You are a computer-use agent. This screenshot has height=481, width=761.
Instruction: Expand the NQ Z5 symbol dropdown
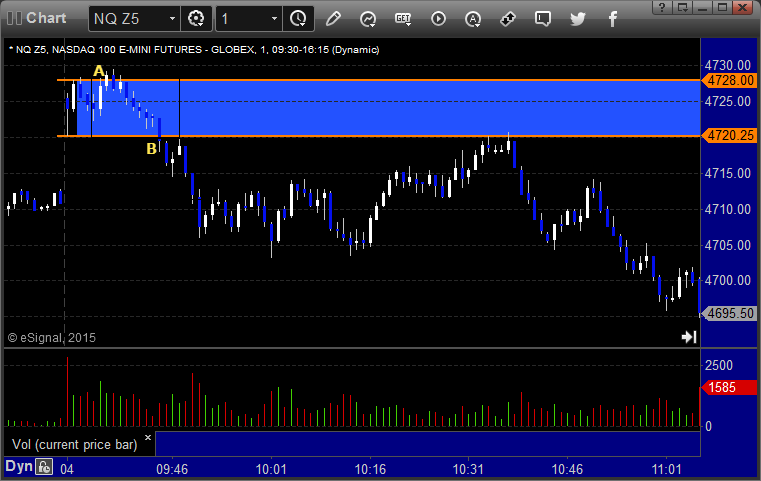click(172, 19)
